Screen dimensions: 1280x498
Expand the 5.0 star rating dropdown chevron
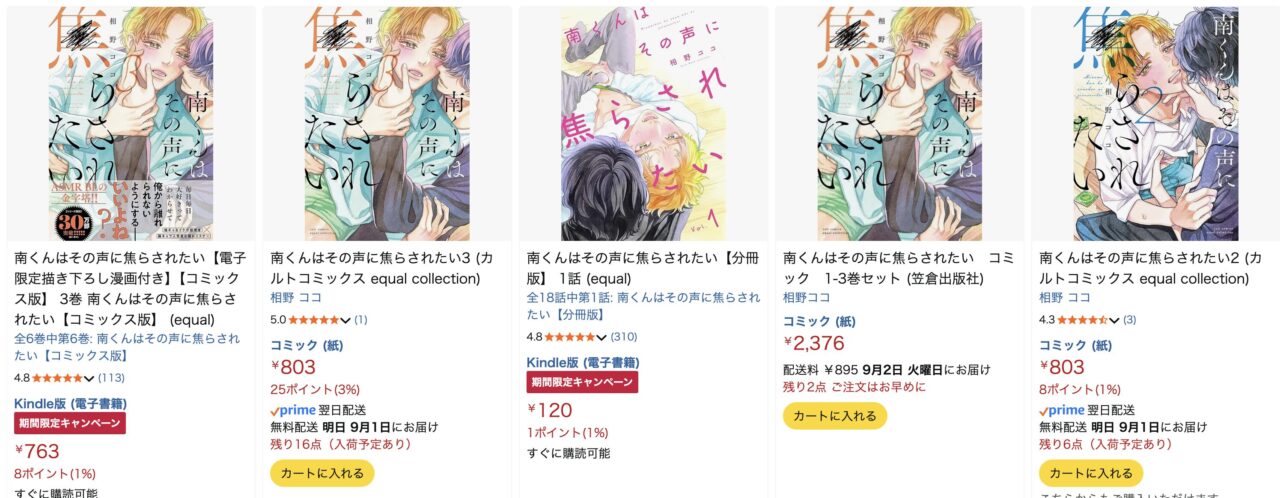[x=346, y=320]
